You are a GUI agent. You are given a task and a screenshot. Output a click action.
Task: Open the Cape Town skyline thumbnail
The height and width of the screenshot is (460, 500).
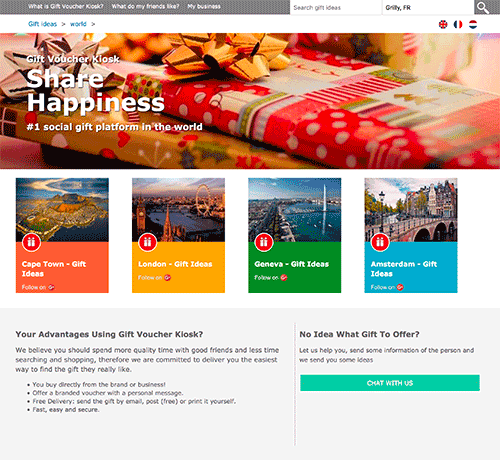coord(62,210)
